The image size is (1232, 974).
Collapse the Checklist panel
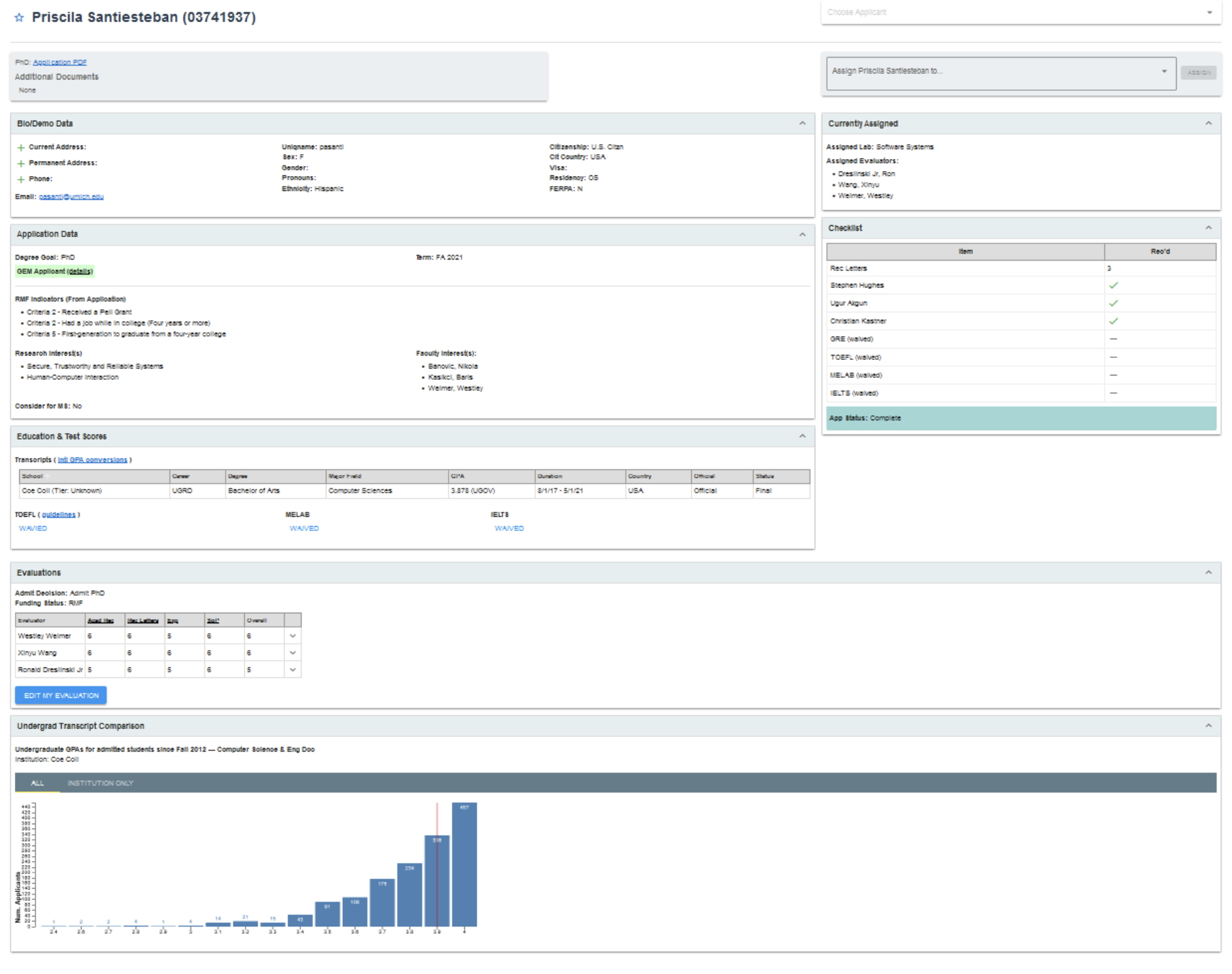[1208, 228]
